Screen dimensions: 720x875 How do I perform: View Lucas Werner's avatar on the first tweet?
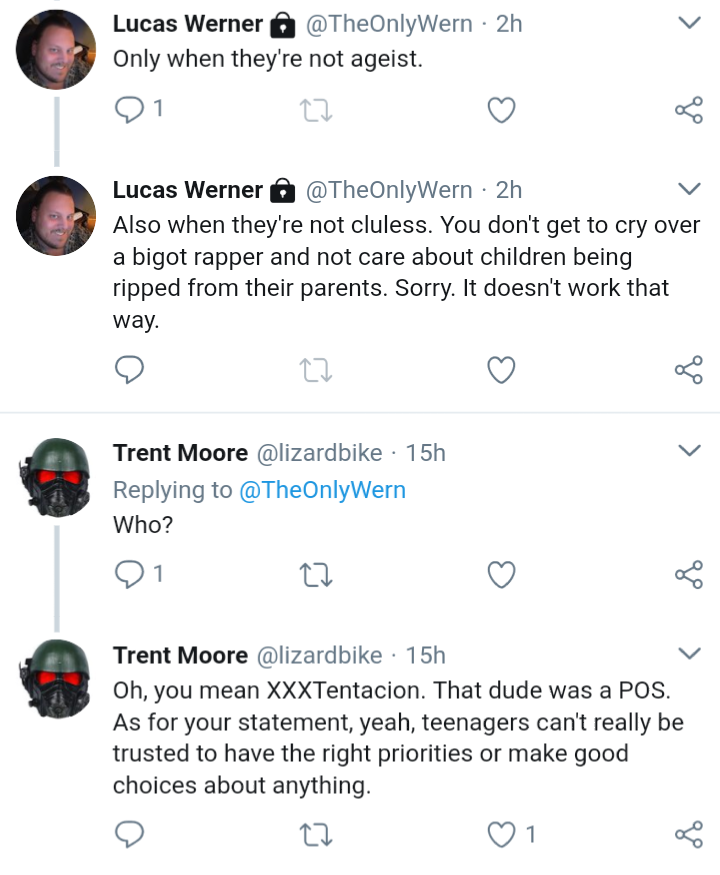click(x=56, y=50)
